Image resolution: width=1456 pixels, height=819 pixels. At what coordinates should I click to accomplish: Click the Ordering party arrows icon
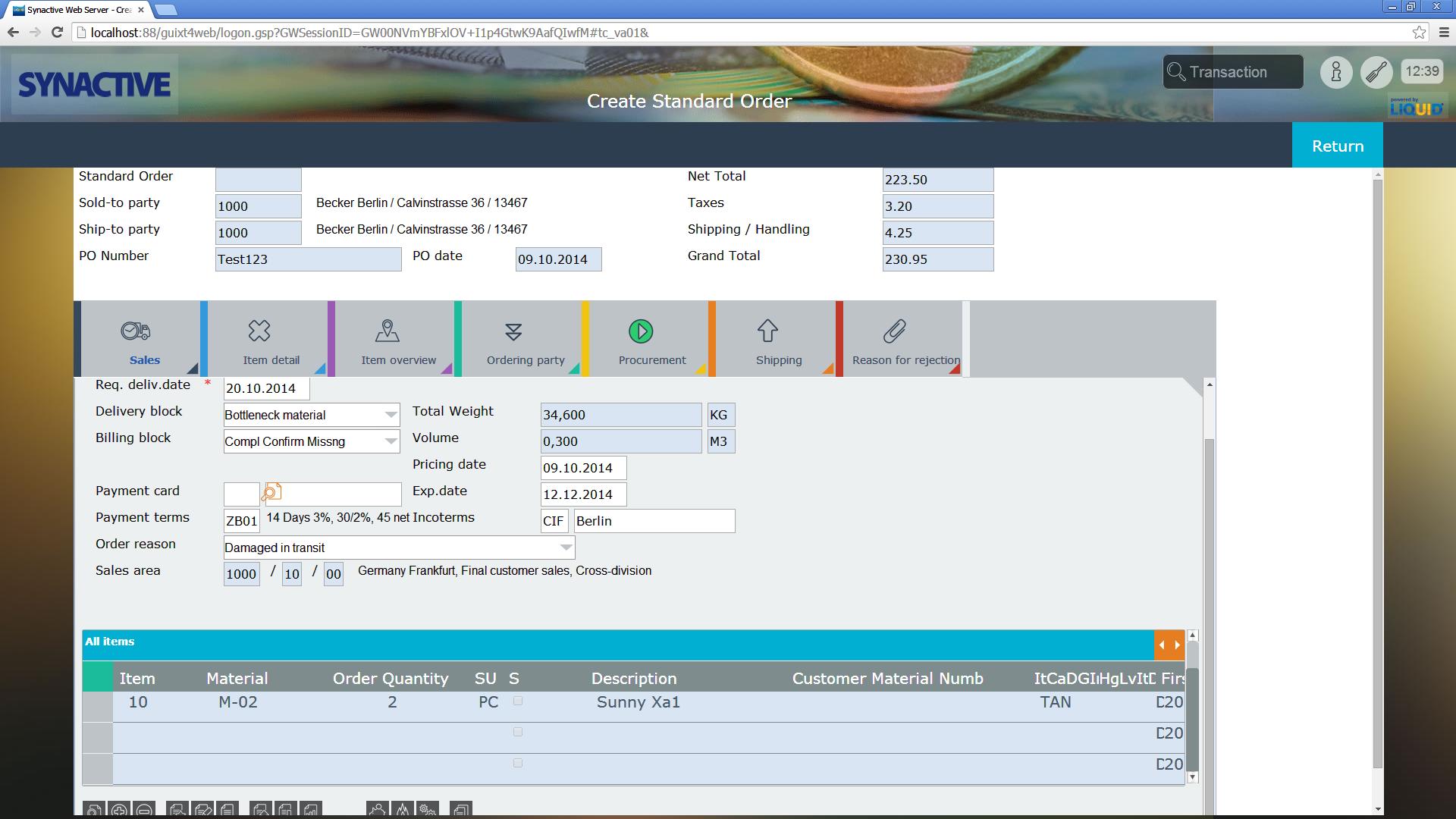[x=513, y=331]
